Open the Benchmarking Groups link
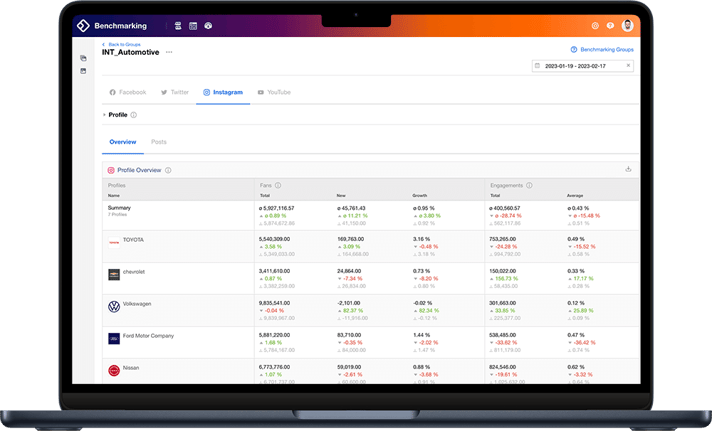 602,50
